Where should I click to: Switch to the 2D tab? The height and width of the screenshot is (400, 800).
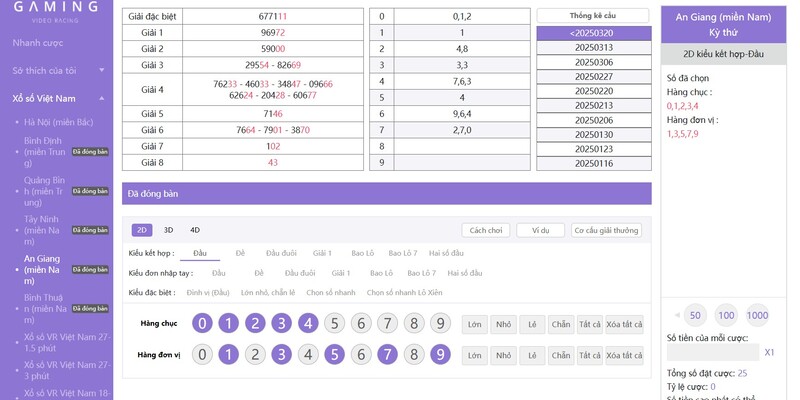pyautogui.click(x=142, y=230)
